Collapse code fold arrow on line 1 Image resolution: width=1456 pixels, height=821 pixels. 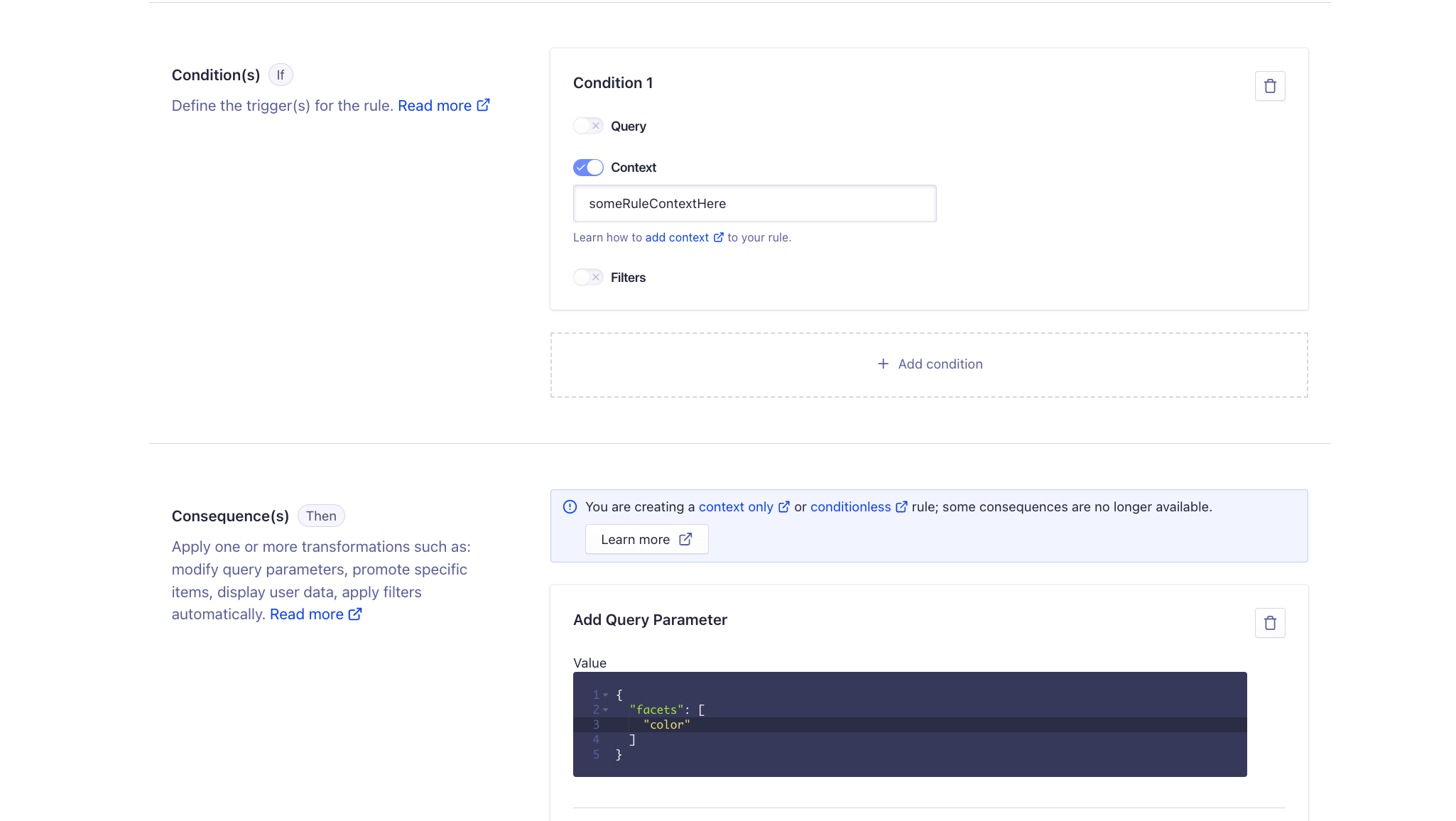point(606,695)
